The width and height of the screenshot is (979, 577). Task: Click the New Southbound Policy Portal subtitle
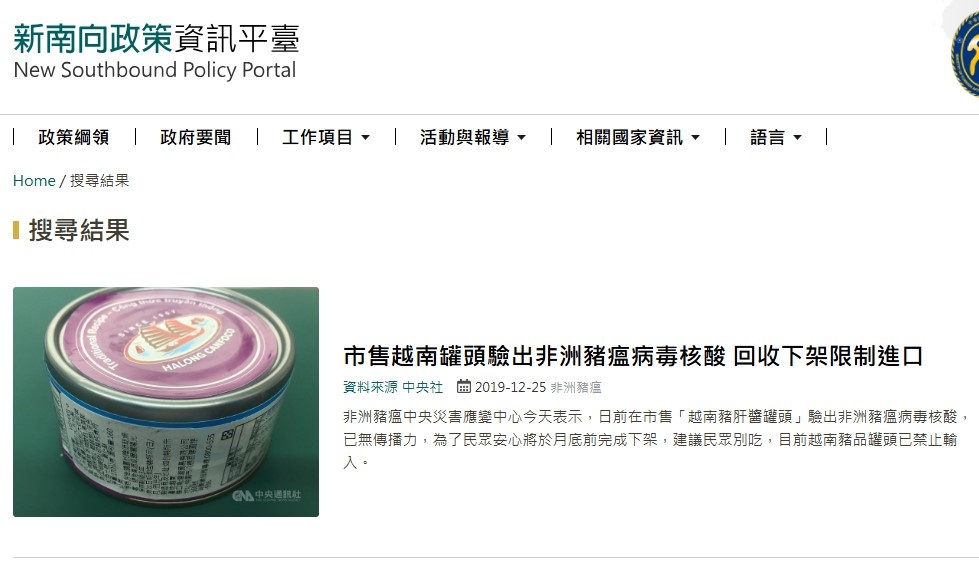click(x=155, y=70)
